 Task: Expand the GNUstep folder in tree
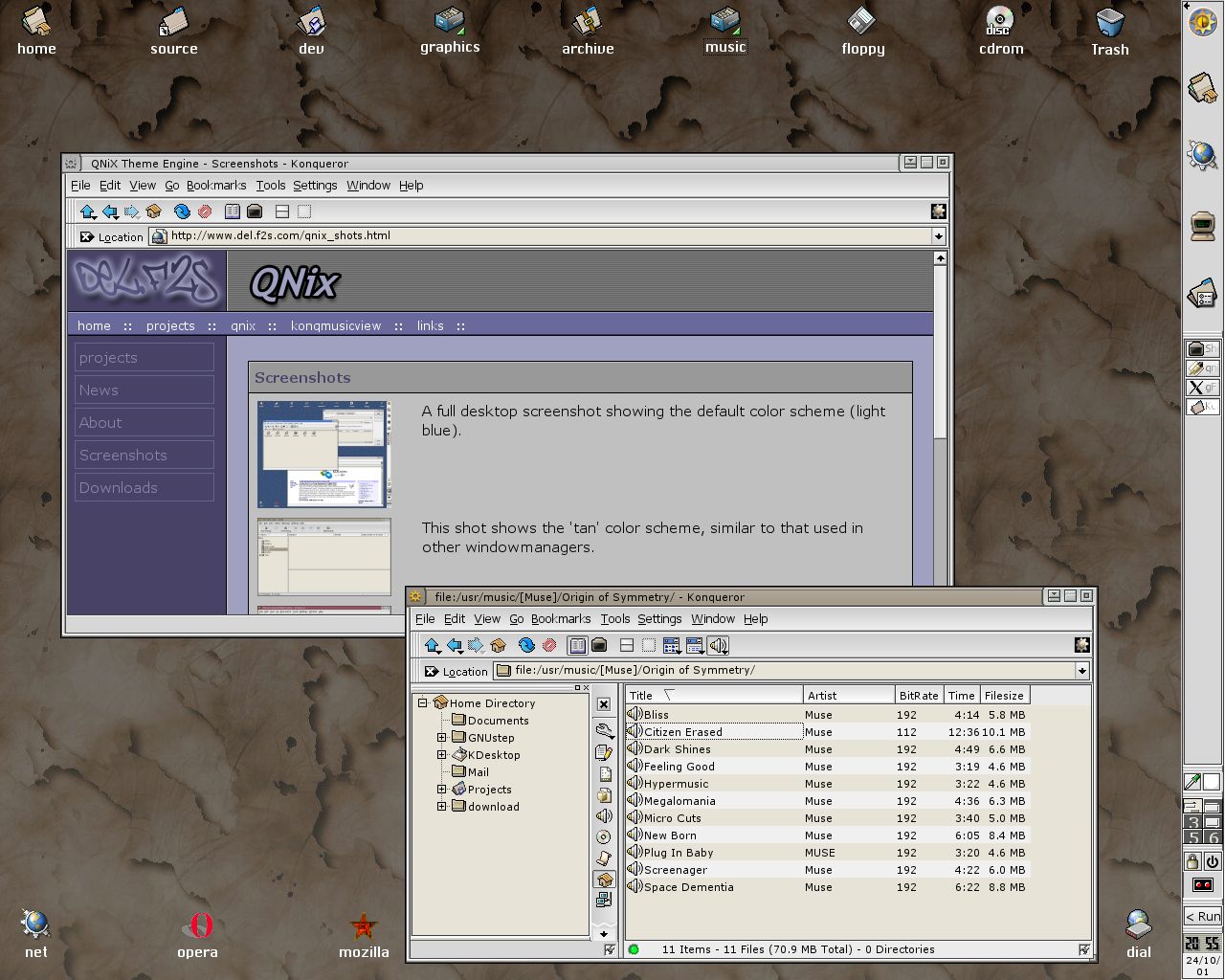pyautogui.click(x=441, y=738)
